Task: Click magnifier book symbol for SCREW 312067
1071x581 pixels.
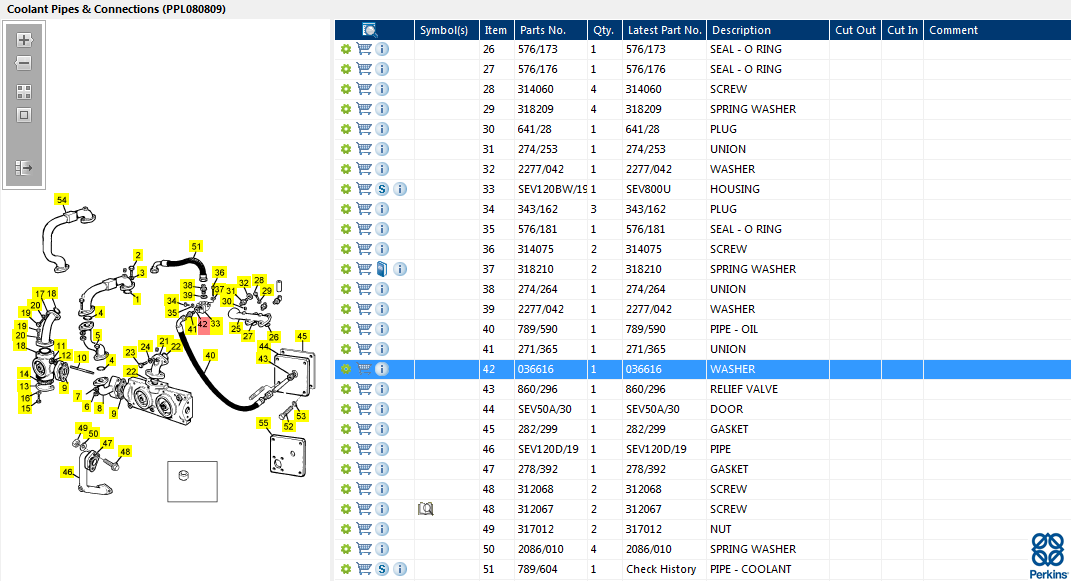Action: [x=426, y=509]
